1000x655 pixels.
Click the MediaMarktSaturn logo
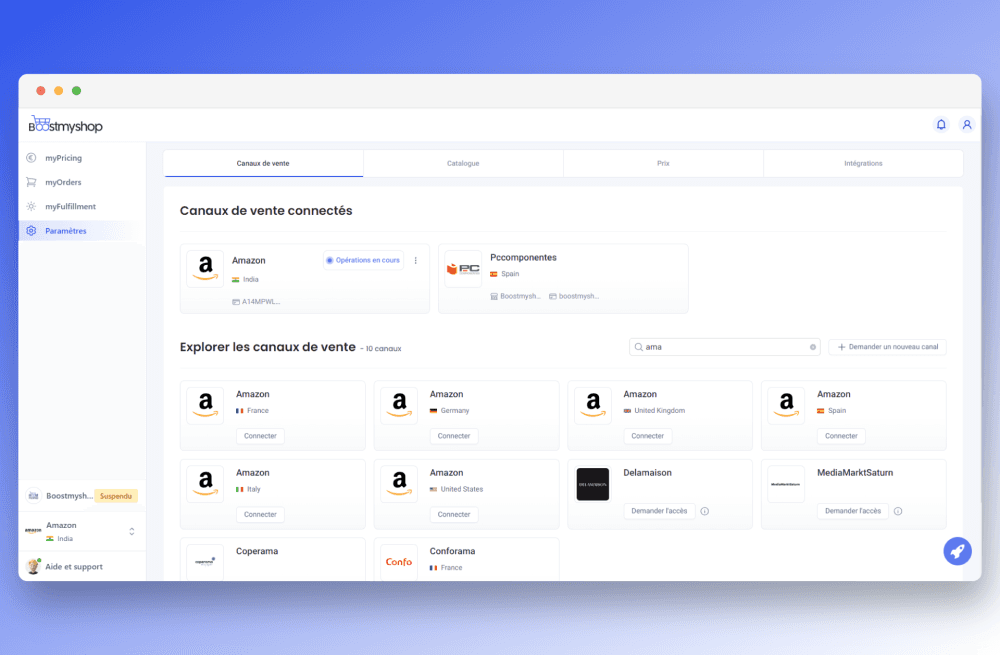pos(786,483)
